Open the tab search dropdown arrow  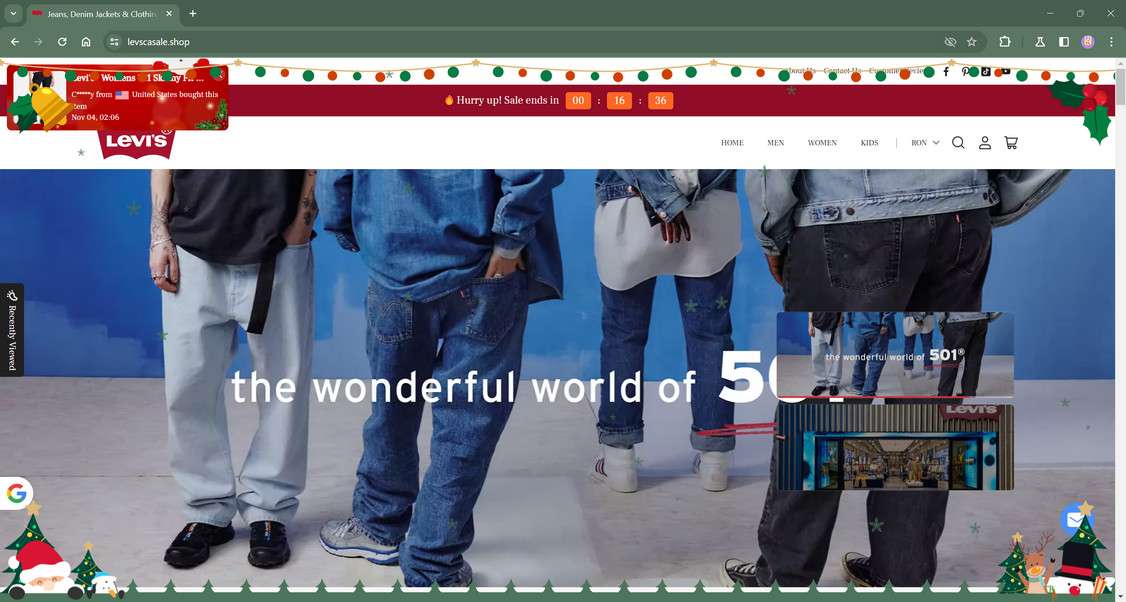13,14
